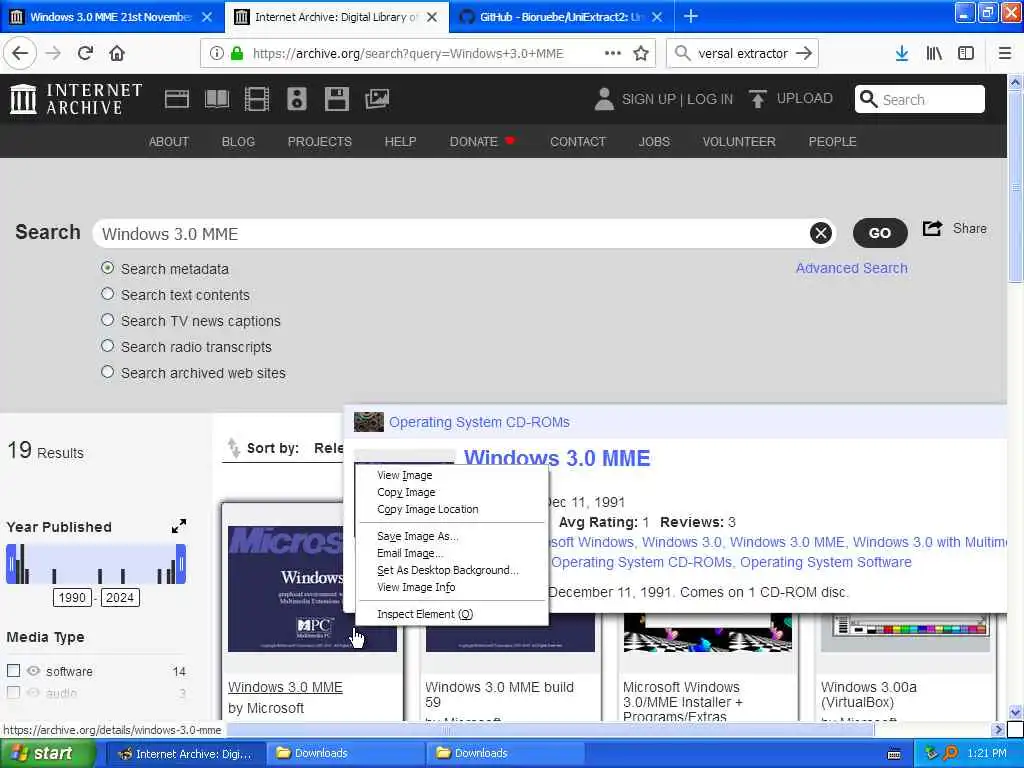1024x768 pixels.
Task: Click the upload arrow icon
Action: pyautogui.click(x=758, y=99)
